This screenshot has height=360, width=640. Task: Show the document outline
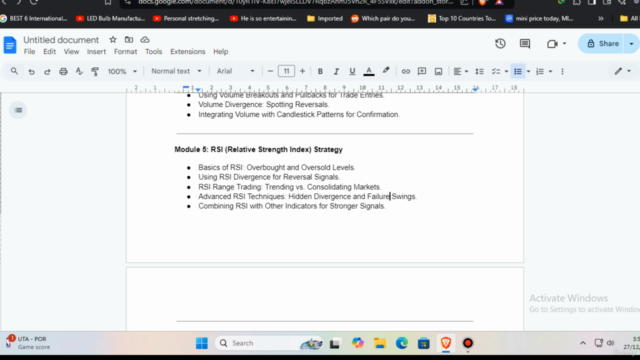pos(18,110)
